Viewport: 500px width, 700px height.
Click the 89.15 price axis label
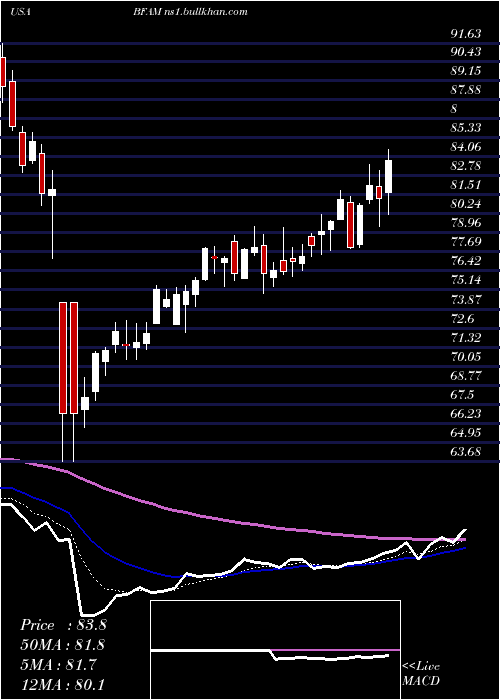coord(466,71)
